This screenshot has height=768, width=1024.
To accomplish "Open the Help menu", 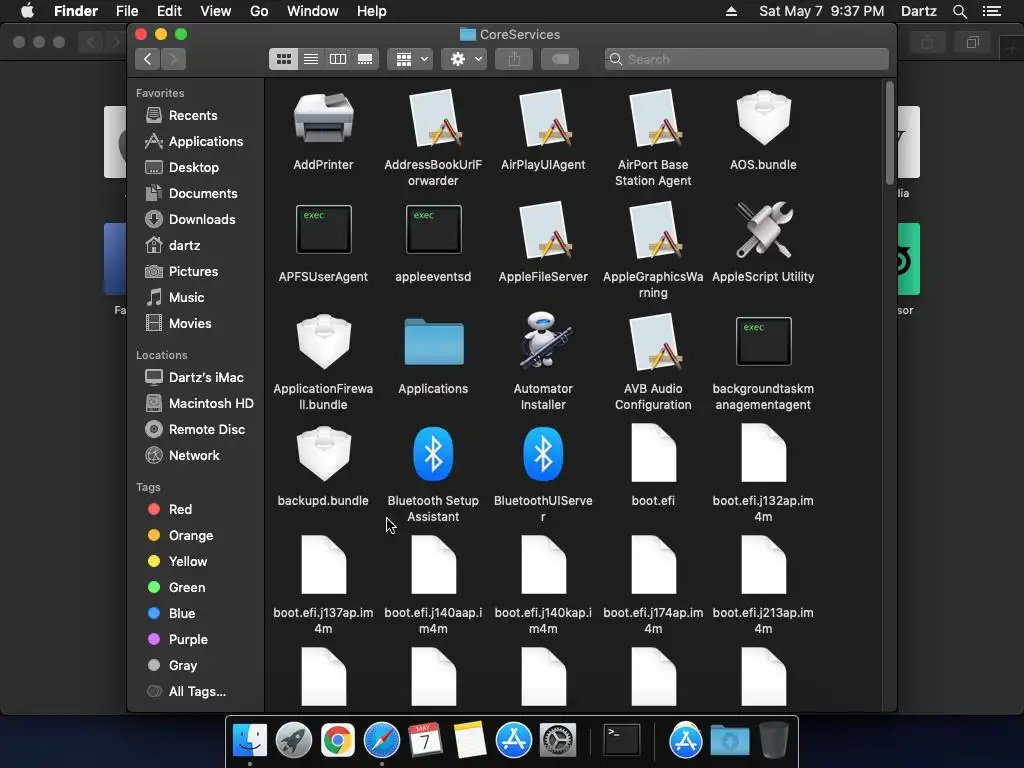I will tap(372, 11).
